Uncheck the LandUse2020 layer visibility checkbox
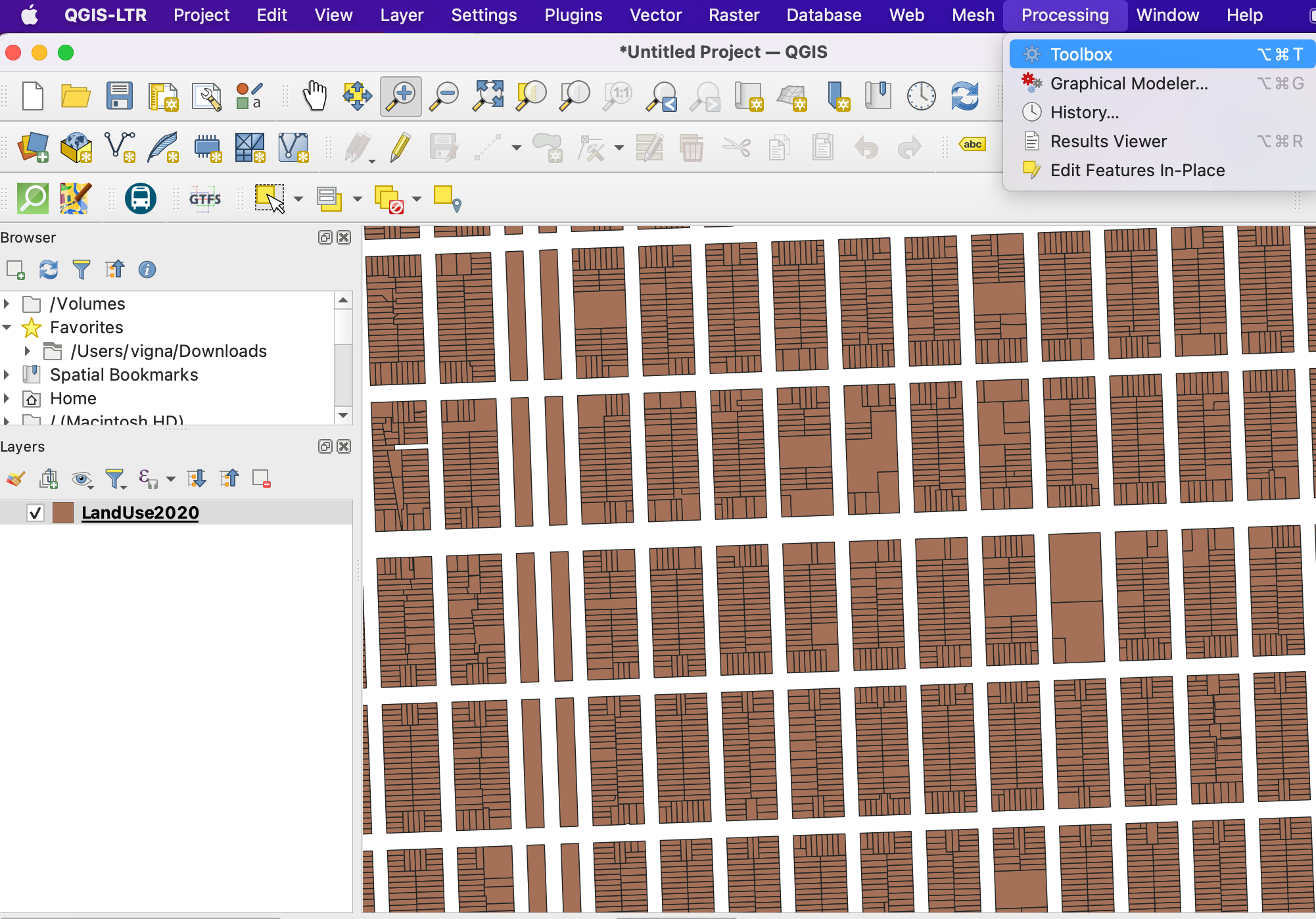The image size is (1316, 919). point(35,513)
